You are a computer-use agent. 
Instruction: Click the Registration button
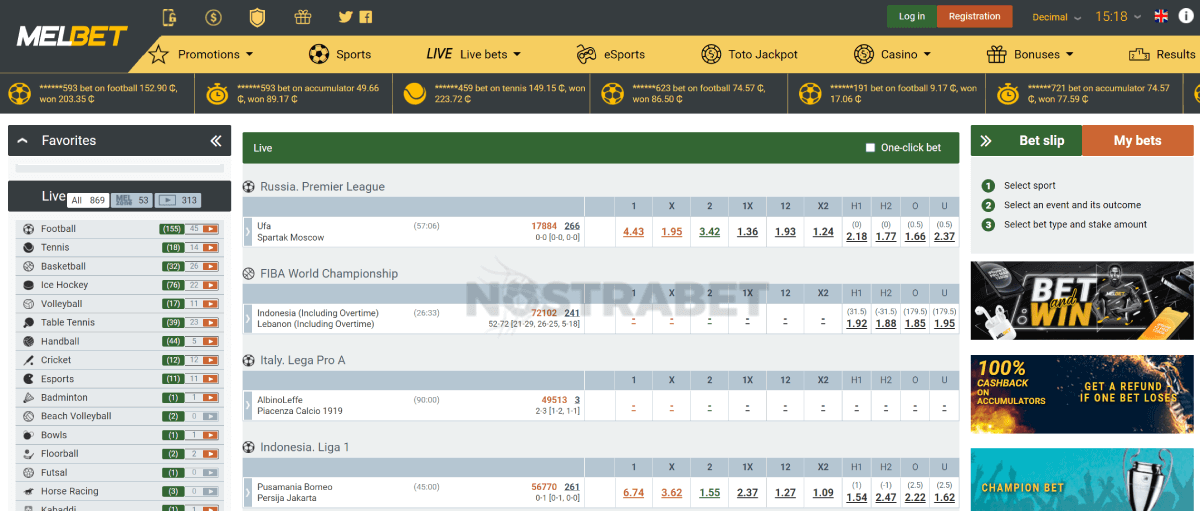pos(975,16)
